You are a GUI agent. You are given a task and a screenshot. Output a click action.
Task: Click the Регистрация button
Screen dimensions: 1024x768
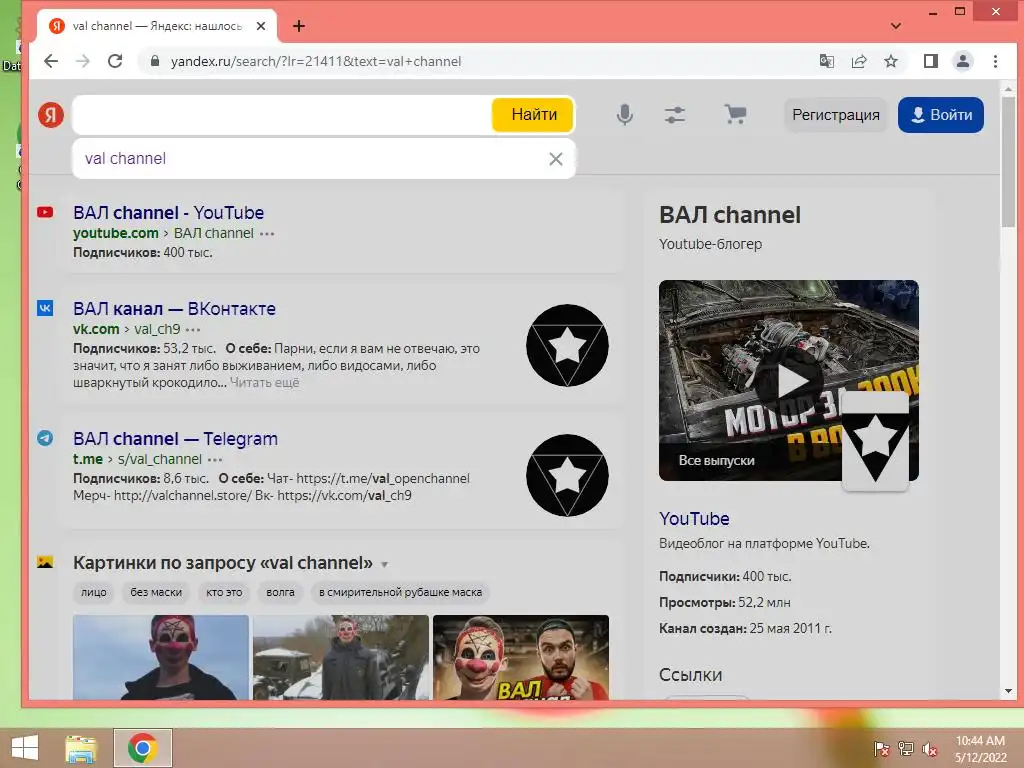(835, 115)
